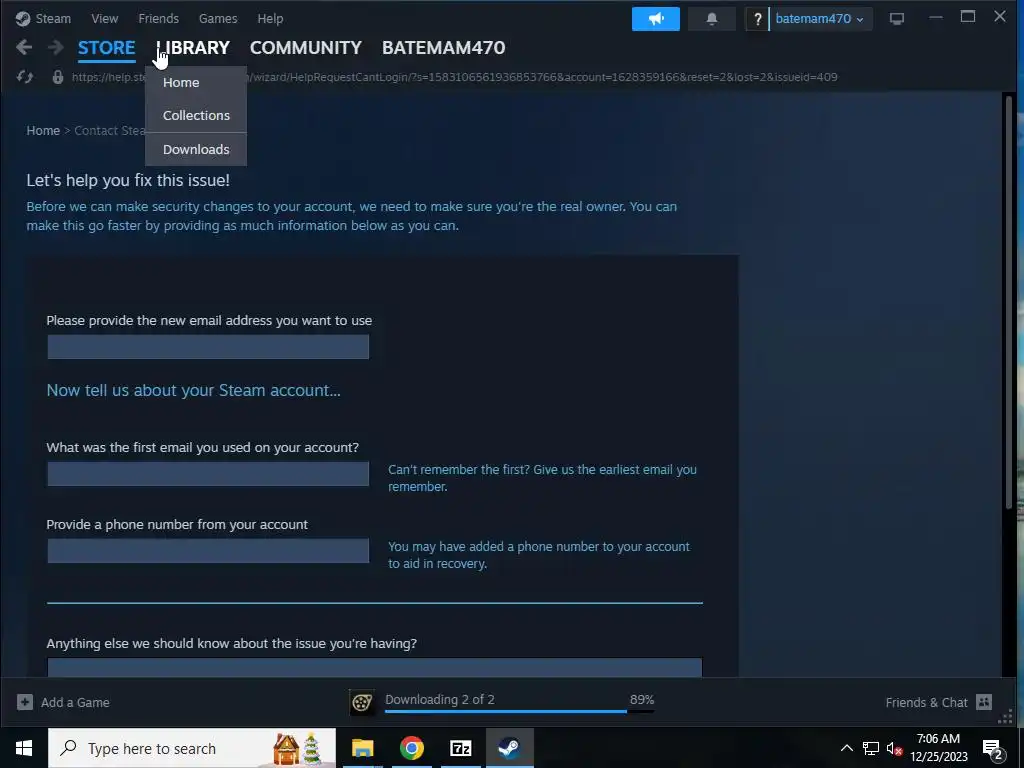The image size is (1024, 768).
Task: Go forward with the right arrow
Action: click(x=56, y=47)
